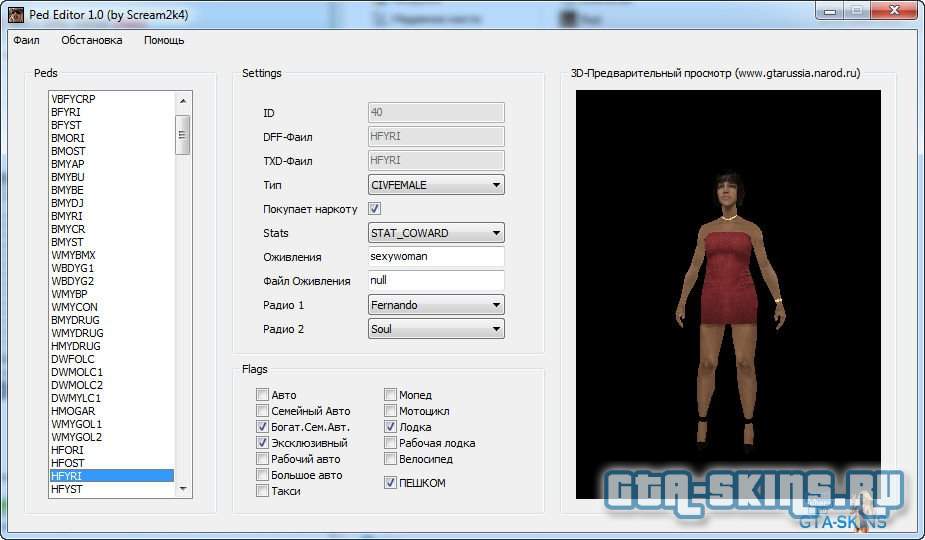Select HMYDRUG in the Peds list
Image resolution: width=925 pixels, height=540 pixels.
(x=112, y=346)
